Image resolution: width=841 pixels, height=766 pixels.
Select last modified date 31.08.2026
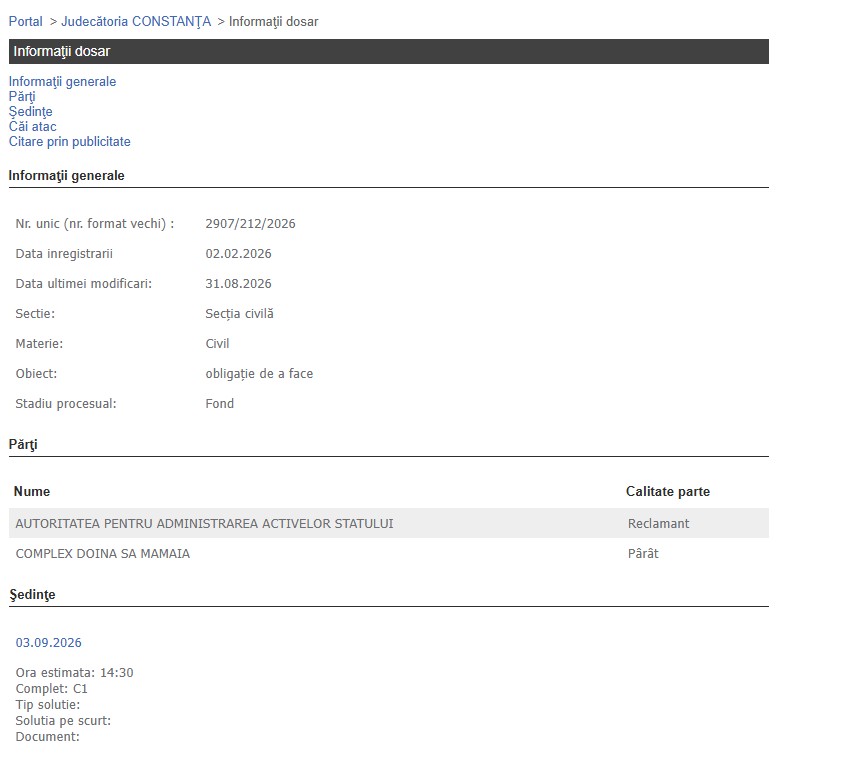pos(238,284)
